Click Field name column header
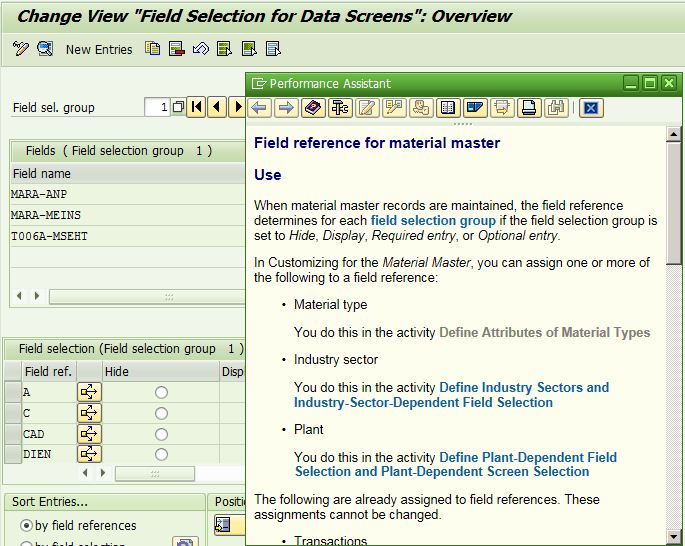This screenshot has width=685, height=546. (x=128, y=173)
